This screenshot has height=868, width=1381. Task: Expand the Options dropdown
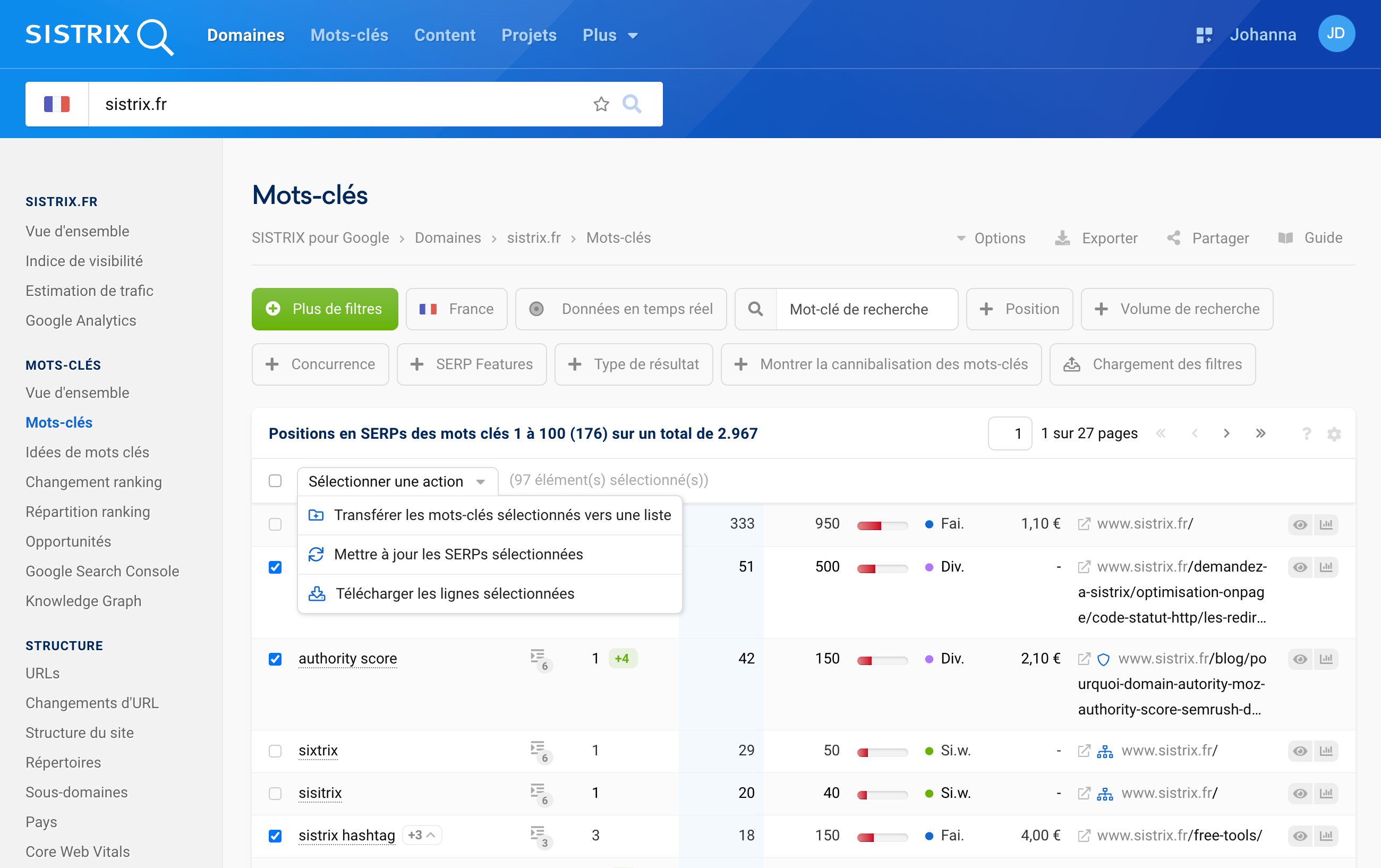[x=991, y=238]
